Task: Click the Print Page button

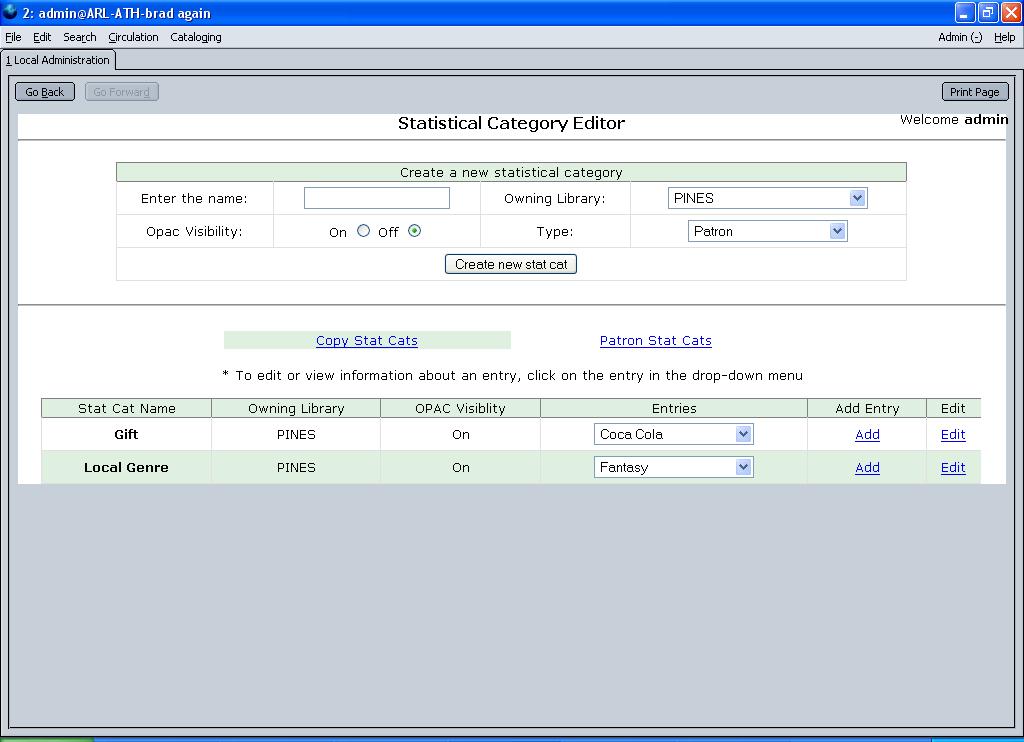Action: (974, 92)
